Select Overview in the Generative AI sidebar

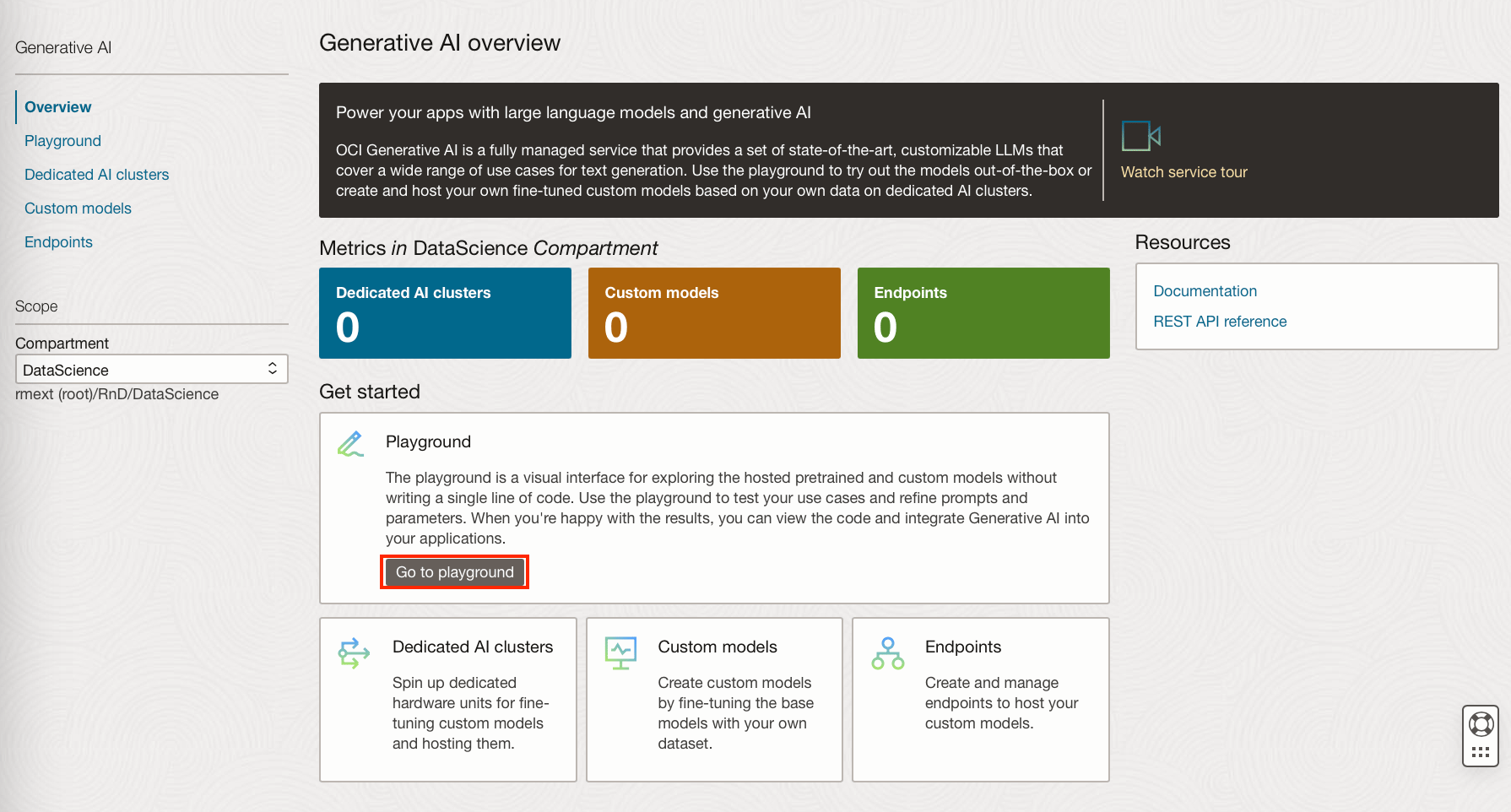57,107
